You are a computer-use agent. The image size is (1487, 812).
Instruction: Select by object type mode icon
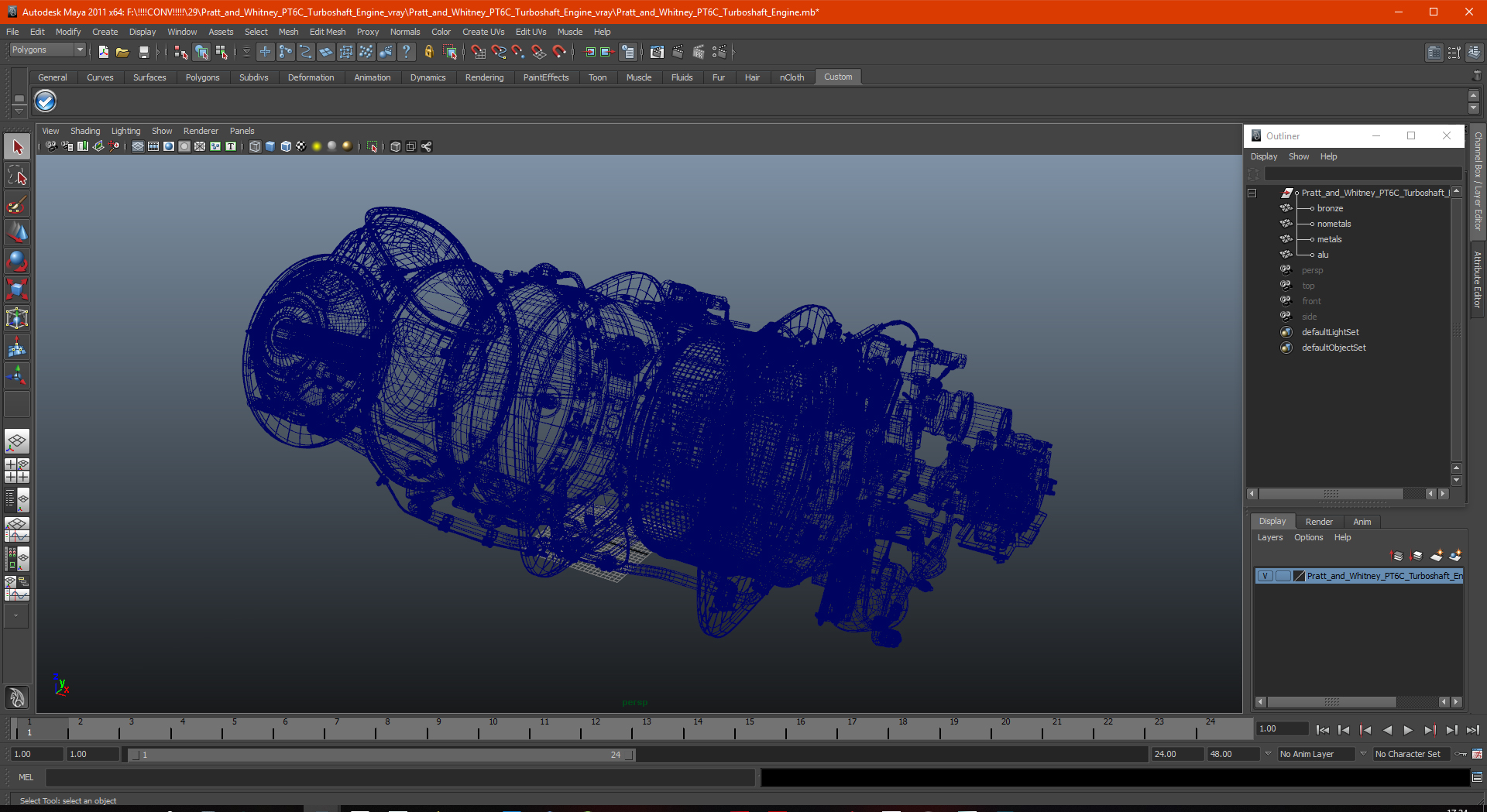[201, 52]
